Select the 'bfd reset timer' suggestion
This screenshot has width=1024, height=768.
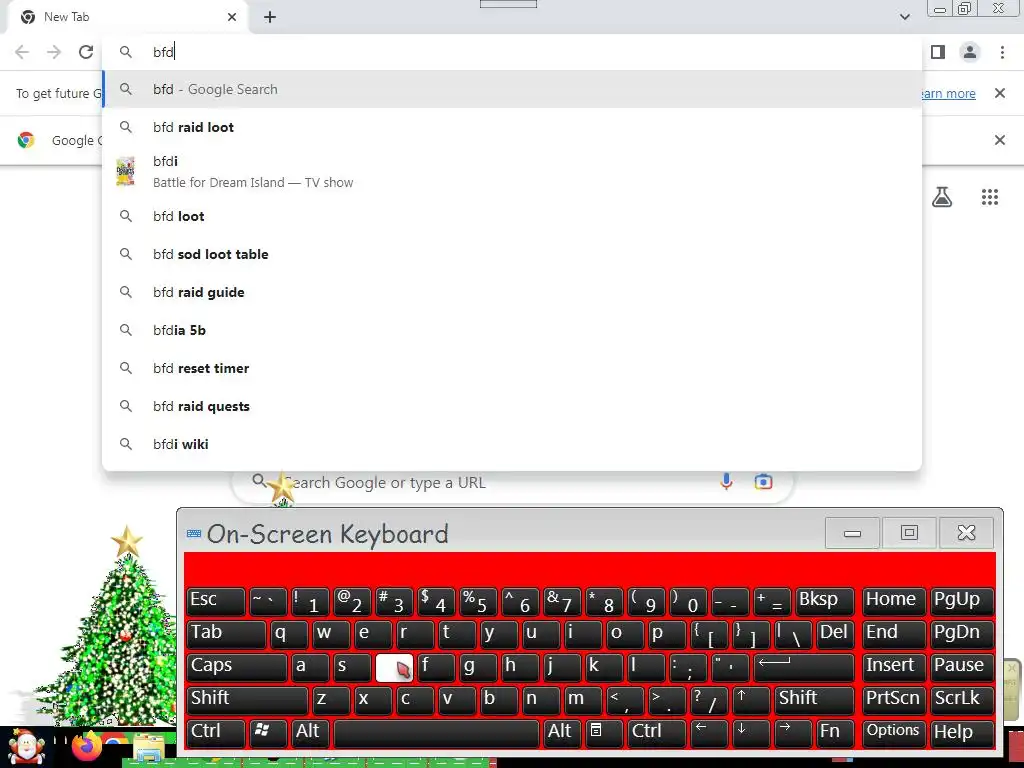click(512, 368)
